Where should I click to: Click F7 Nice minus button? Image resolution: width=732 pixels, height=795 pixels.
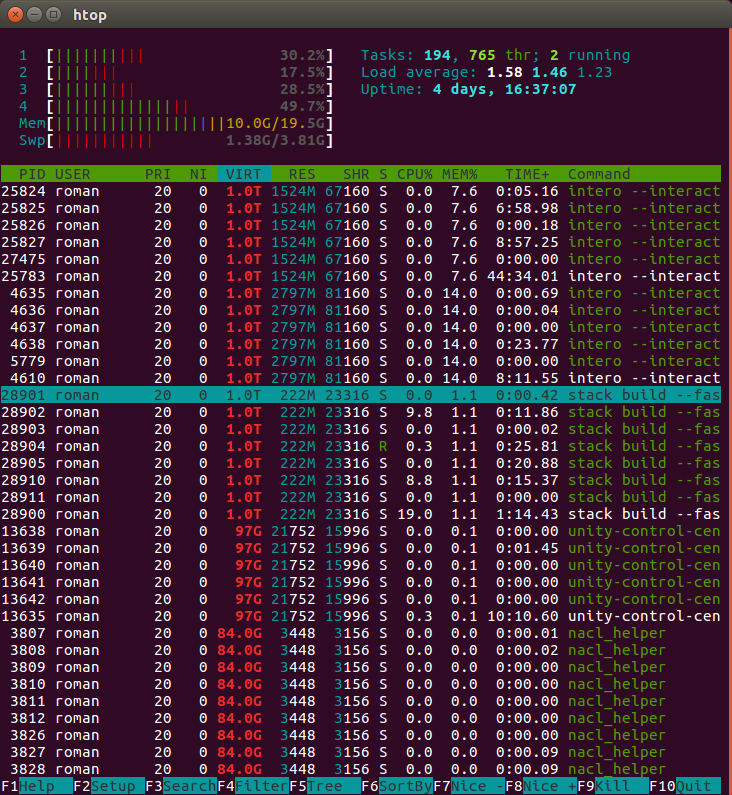point(468,786)
